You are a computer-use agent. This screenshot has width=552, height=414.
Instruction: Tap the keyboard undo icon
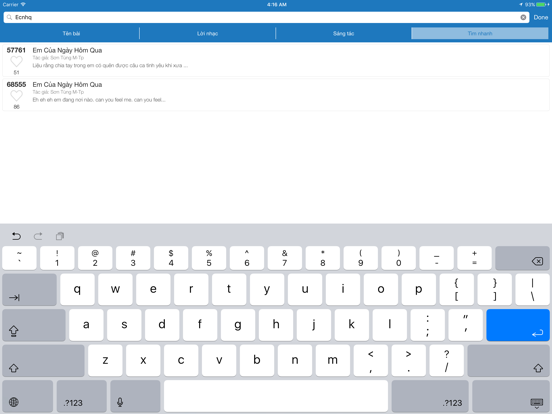[x=16, y=236]
